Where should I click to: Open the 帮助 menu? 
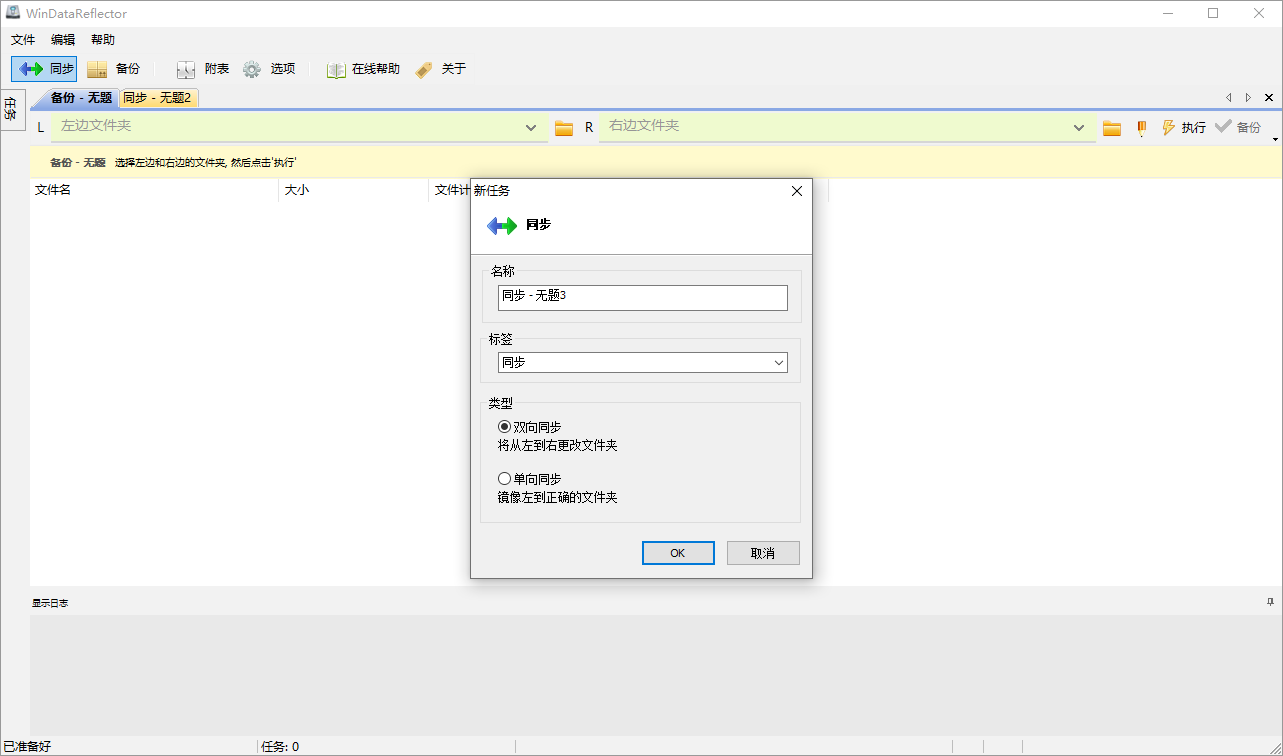tap(103, 40)
